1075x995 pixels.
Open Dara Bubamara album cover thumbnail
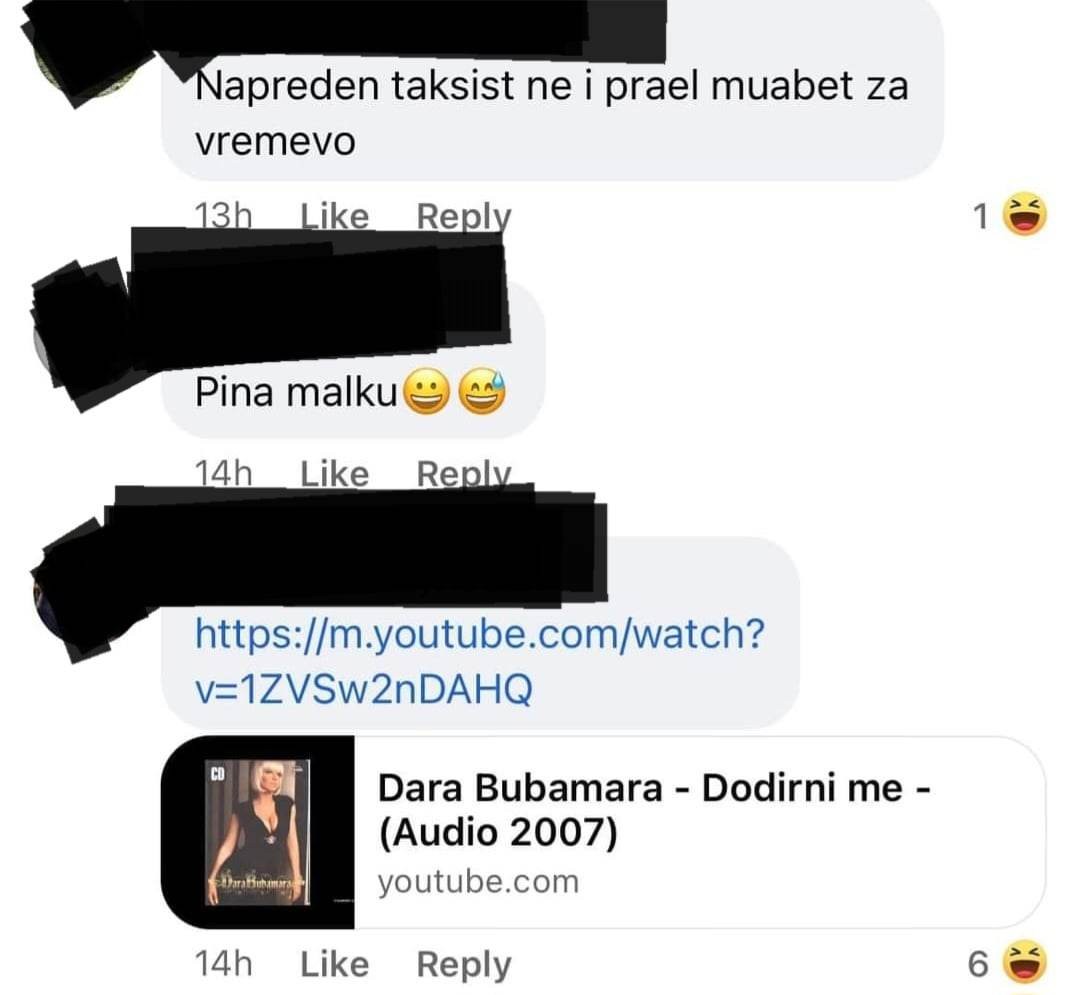point(258,832)
